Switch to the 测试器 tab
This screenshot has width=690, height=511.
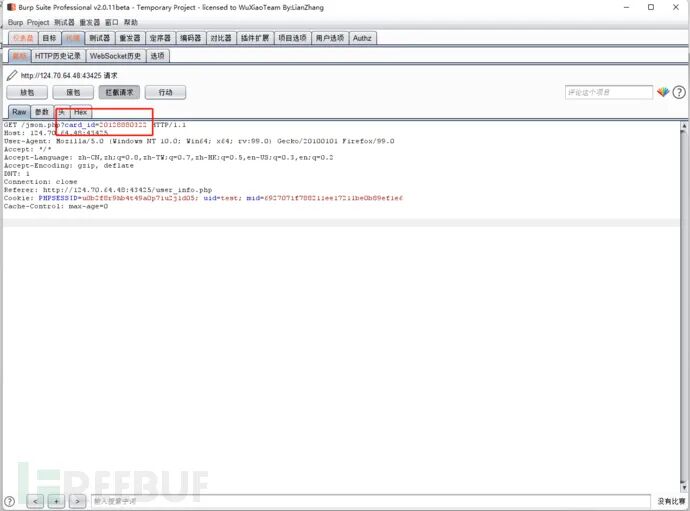click(x=100, y=38)
